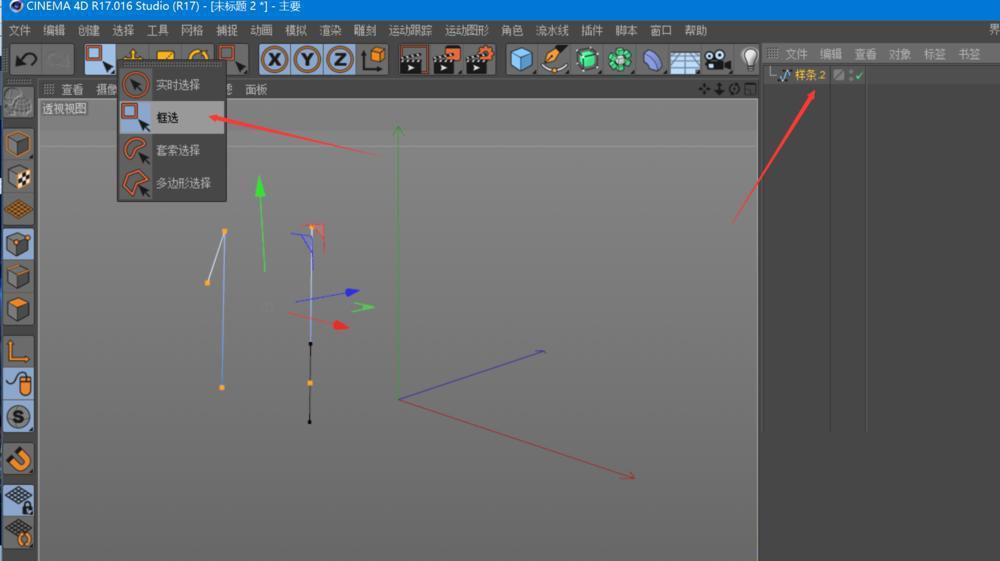Open 文件 in main menu bar
Image resolution: width=1000 pixels, height=561 pixels.
tap(19, 31)
